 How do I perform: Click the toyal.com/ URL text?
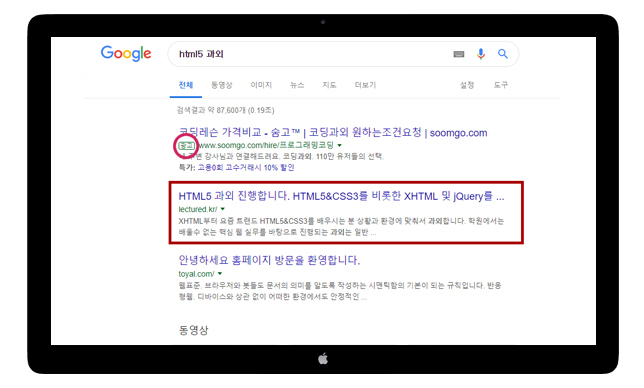(196, 274)
